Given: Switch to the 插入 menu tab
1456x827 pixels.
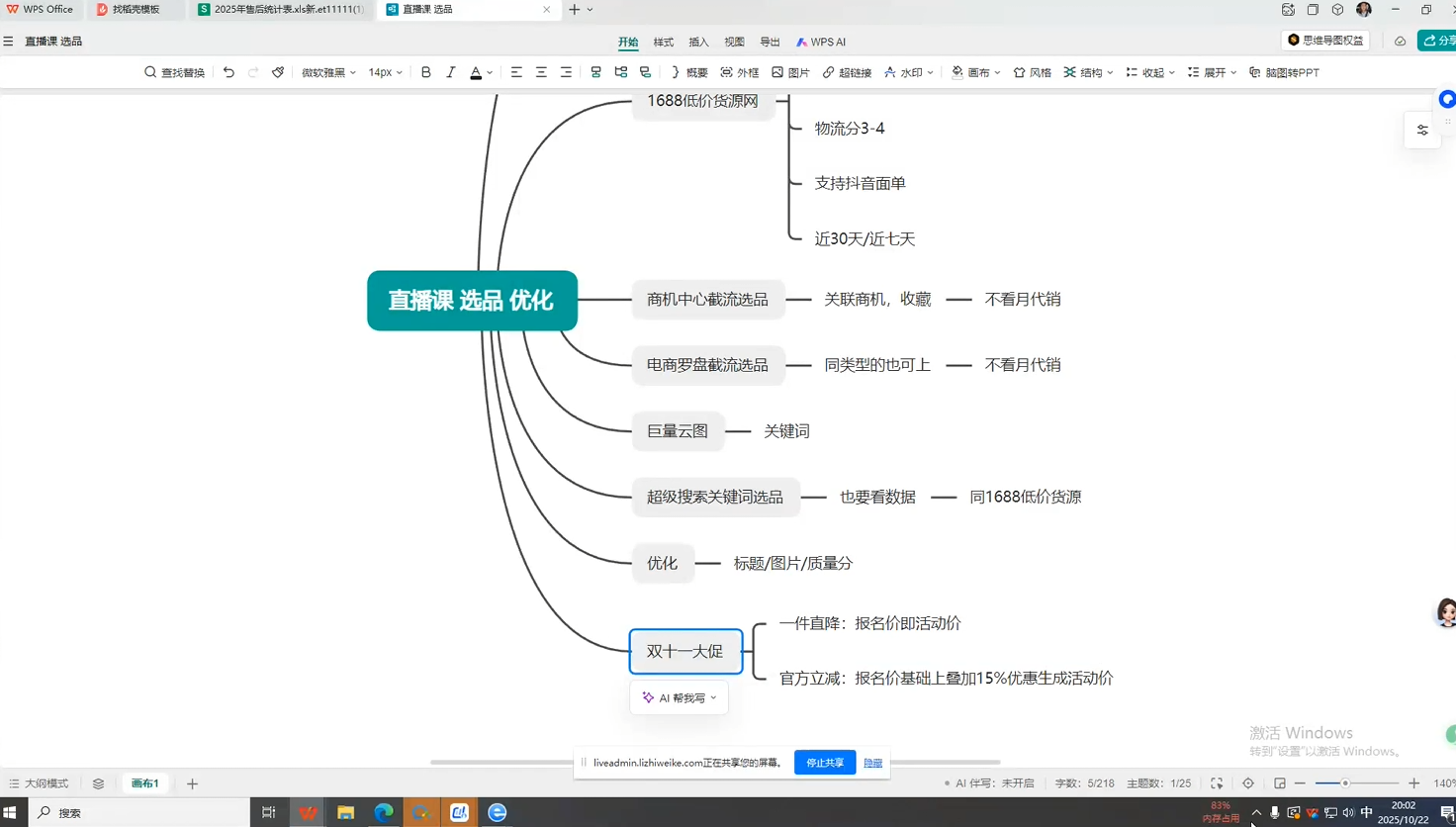Looking at the screenshot, I should [698, 42].
